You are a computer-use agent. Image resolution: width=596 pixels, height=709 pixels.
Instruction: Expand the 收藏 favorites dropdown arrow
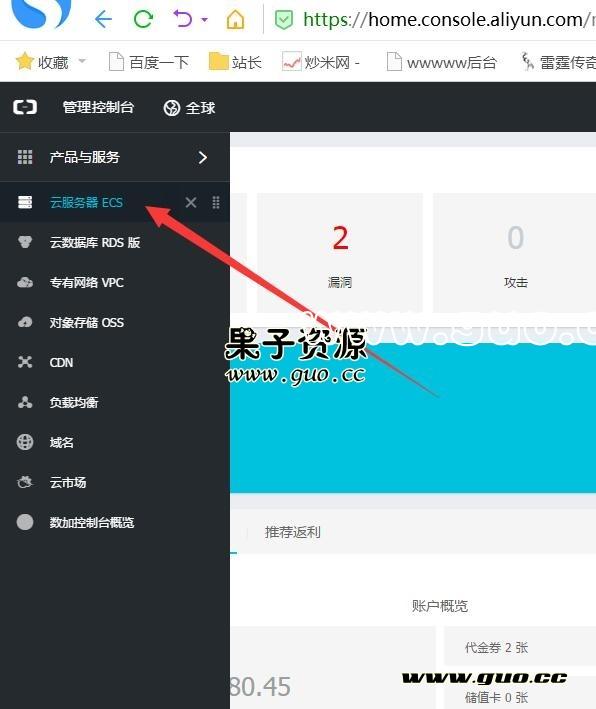pyautogui.click(x=82, y=61)
